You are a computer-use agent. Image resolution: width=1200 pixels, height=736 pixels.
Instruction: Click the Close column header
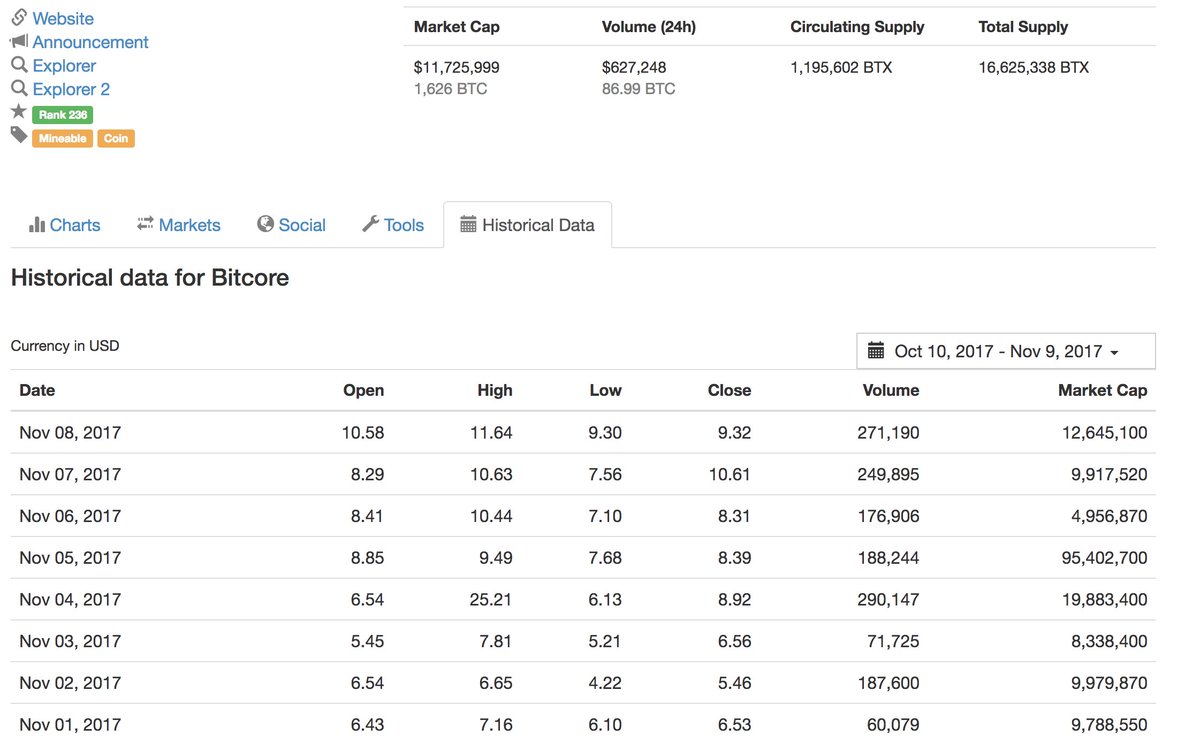[729, 390]
